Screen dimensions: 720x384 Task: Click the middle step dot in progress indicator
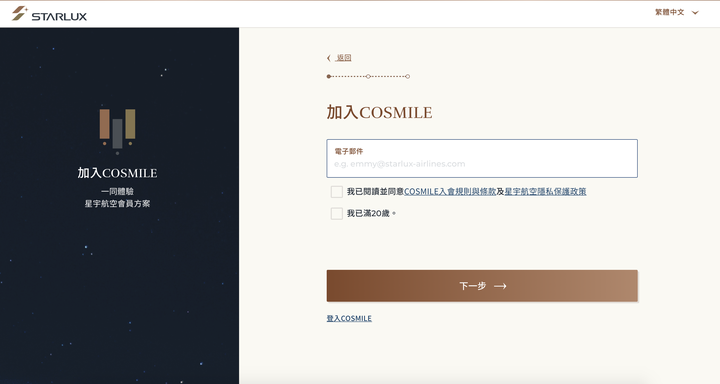tap(368, 76)
